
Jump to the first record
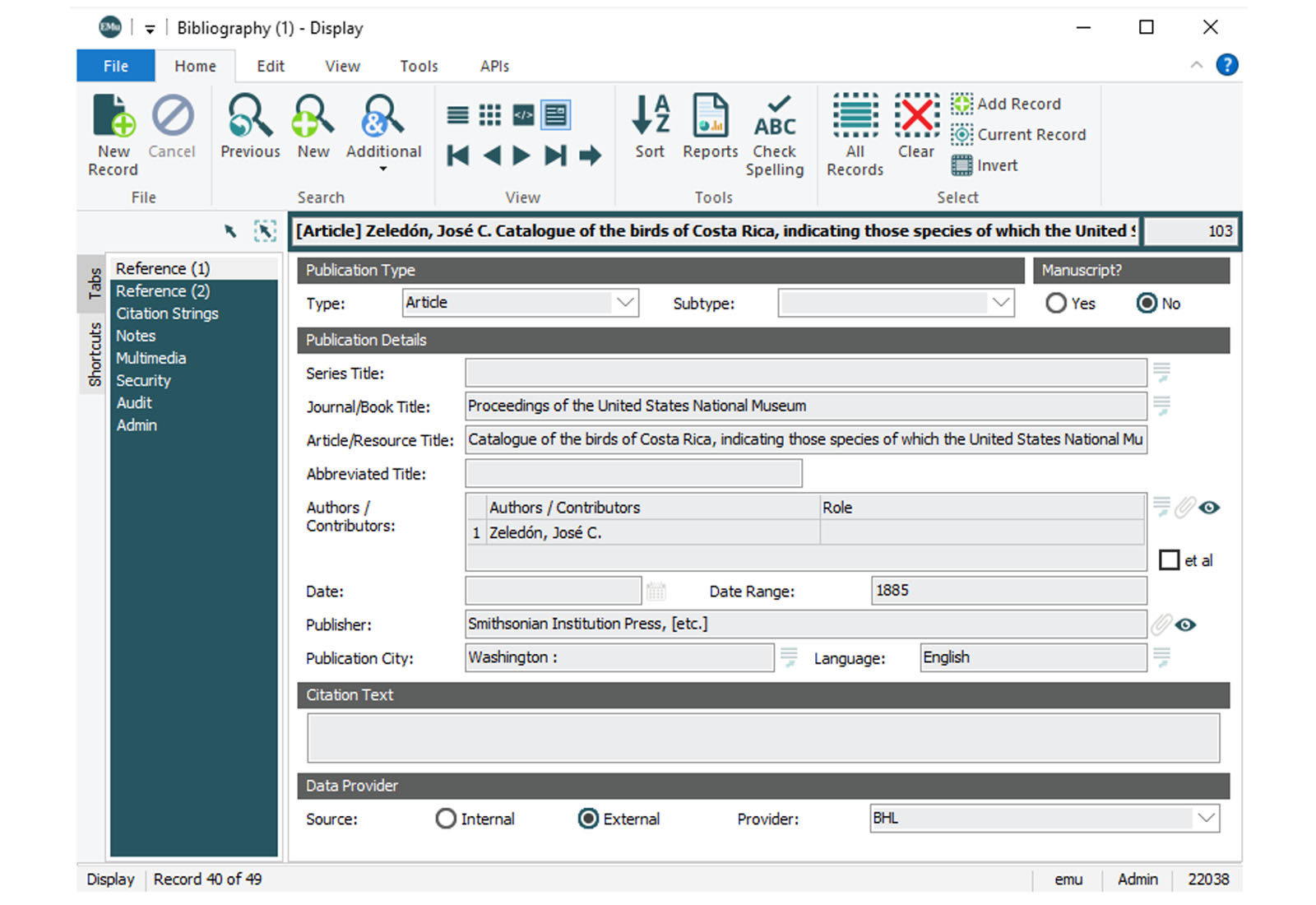(458, 155)
